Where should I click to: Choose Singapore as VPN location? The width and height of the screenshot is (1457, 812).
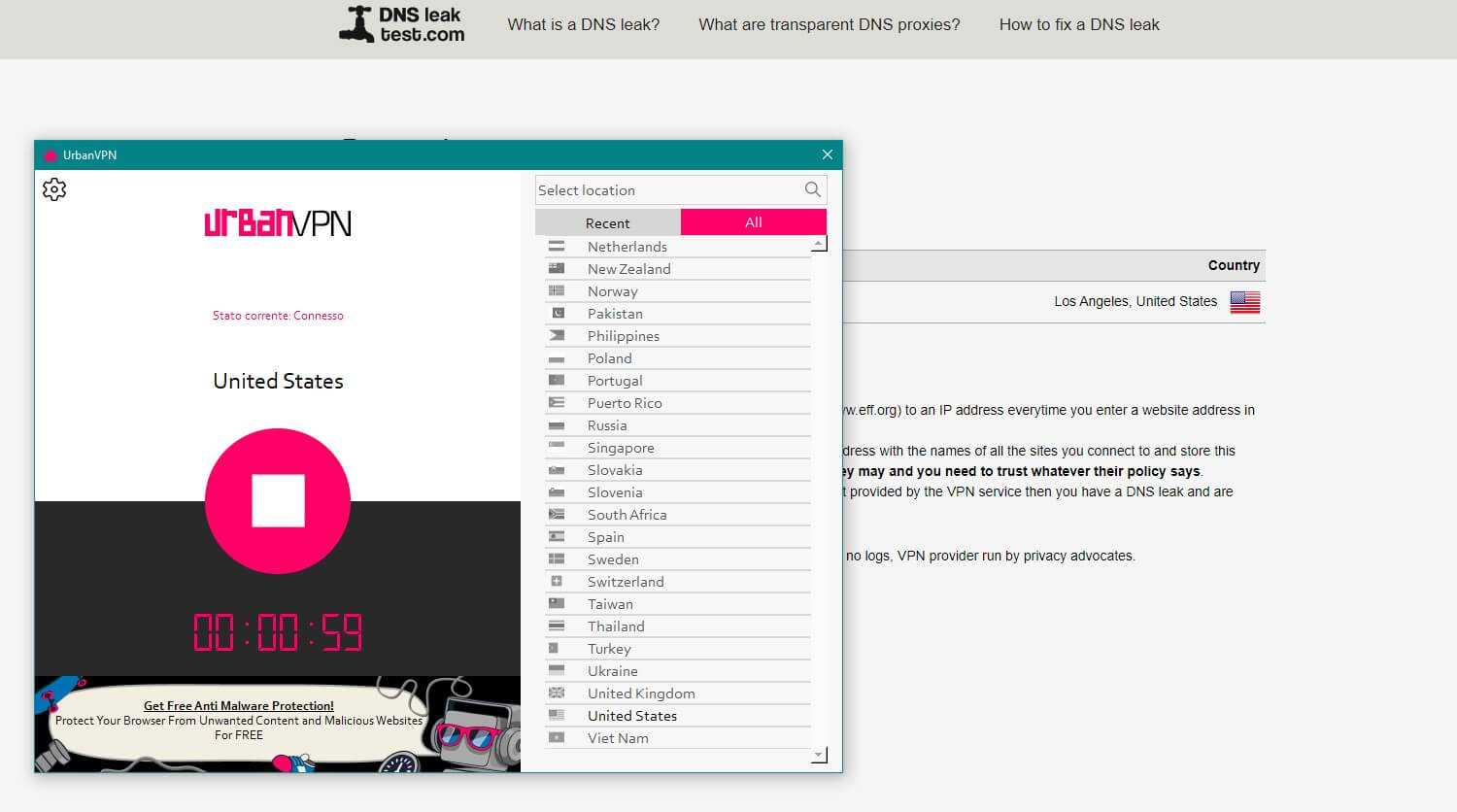coord(678,448)
